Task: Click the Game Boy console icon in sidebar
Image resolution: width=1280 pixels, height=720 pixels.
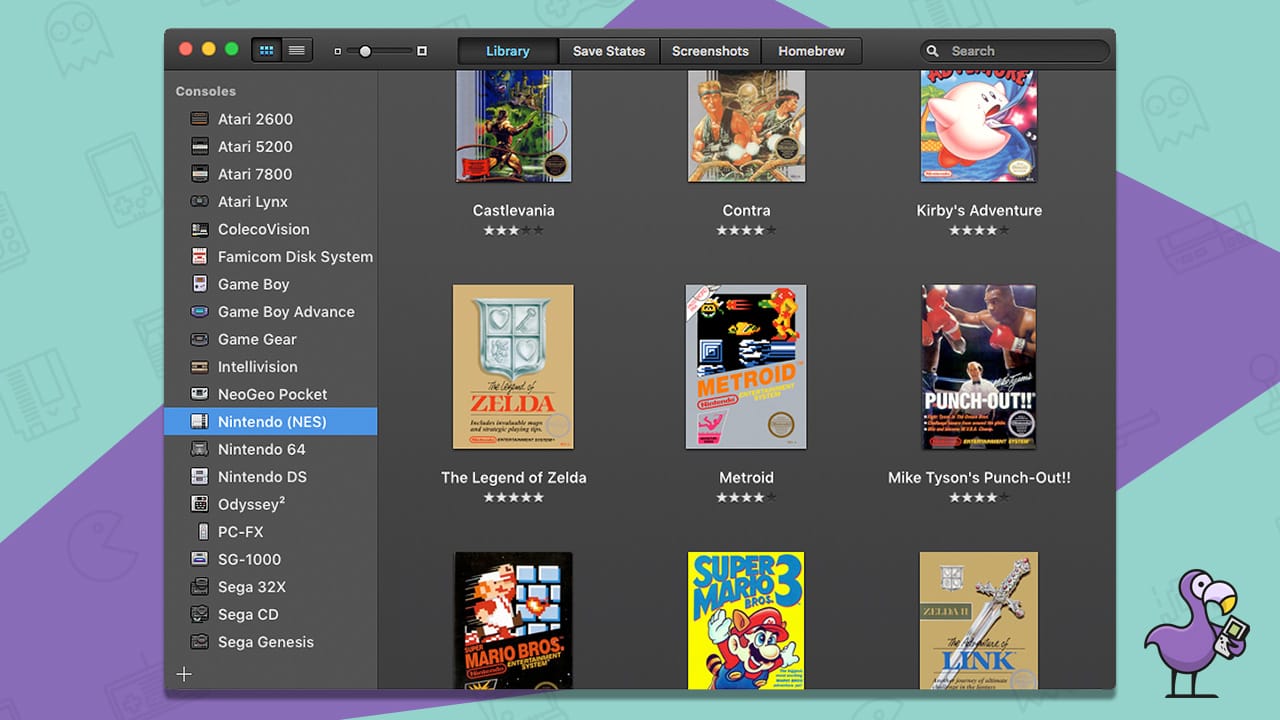Action: click(198, 284)
